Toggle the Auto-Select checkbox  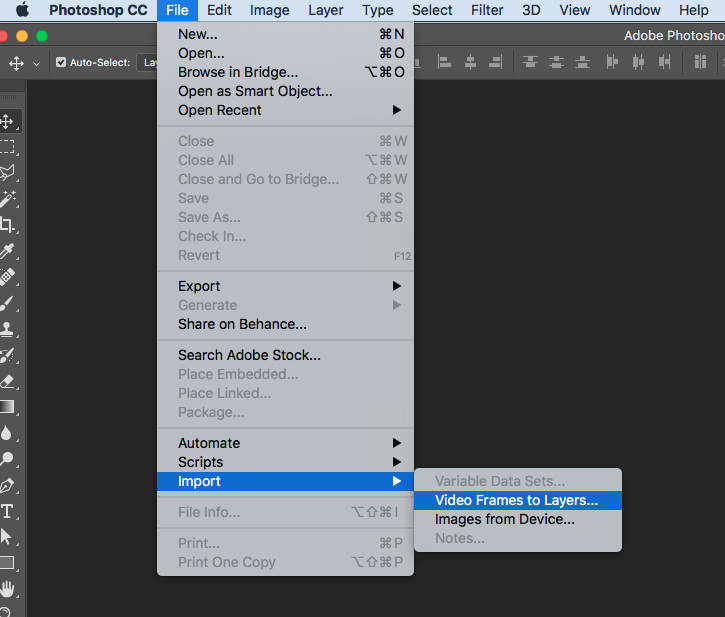tap(61, 62)
